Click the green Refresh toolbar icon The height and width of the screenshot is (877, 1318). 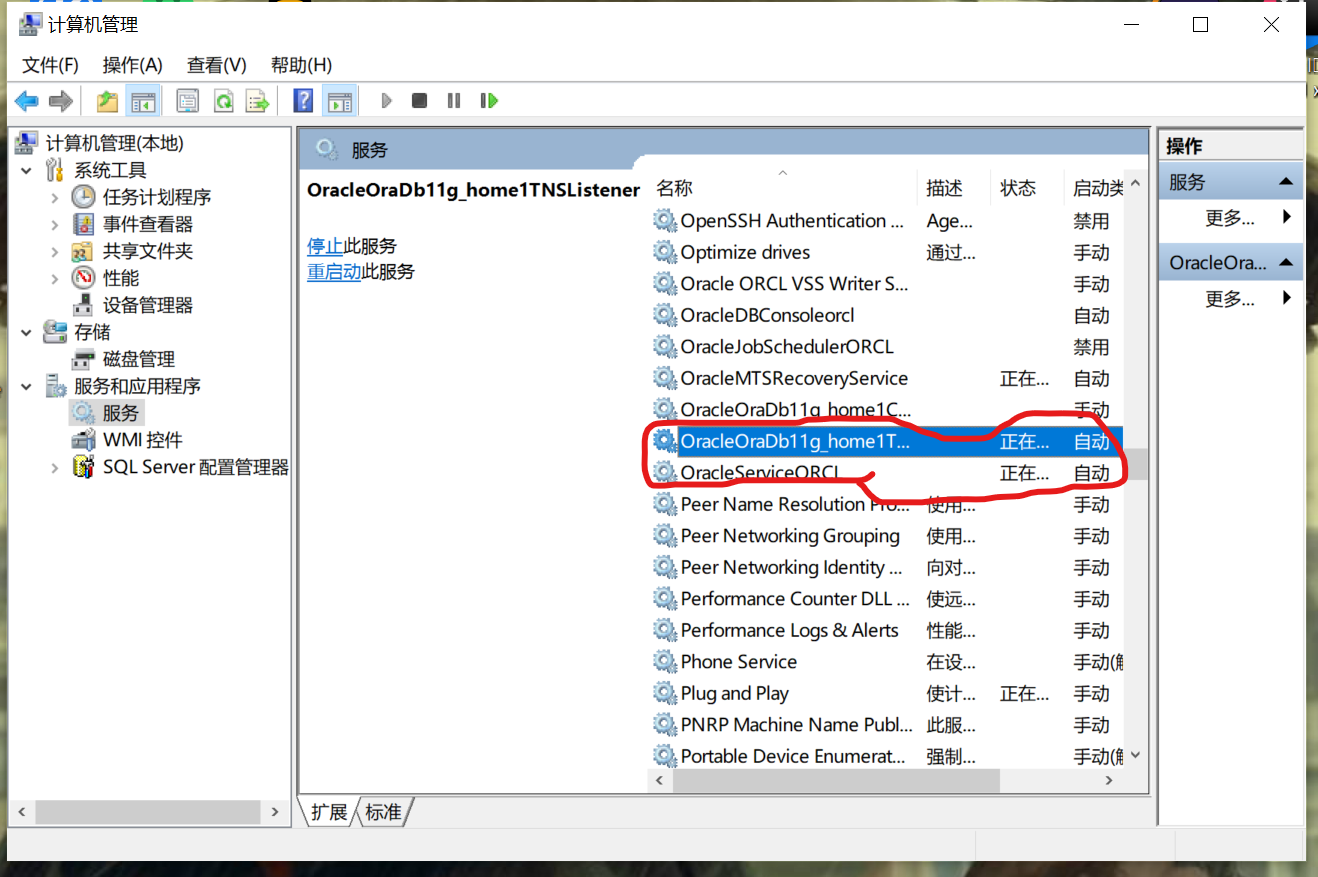pos(223,101)
